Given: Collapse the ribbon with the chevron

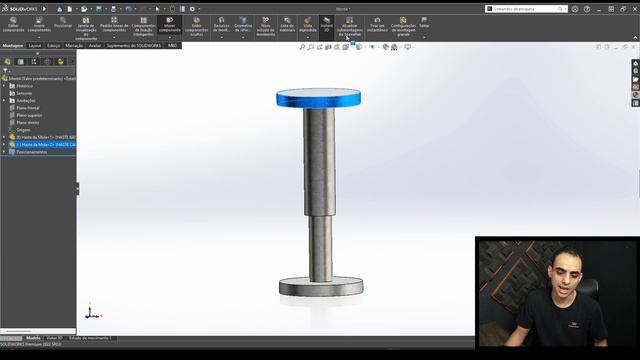Looking at the screenshot, I should pos(635,38).
